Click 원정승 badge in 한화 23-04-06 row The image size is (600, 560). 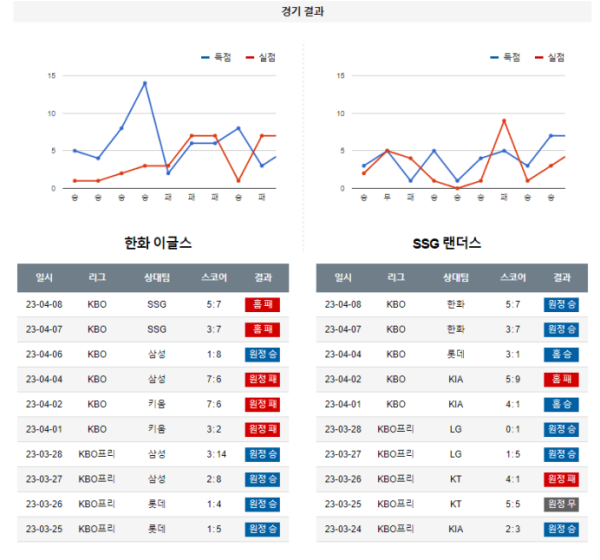click(x=262, y=354)
